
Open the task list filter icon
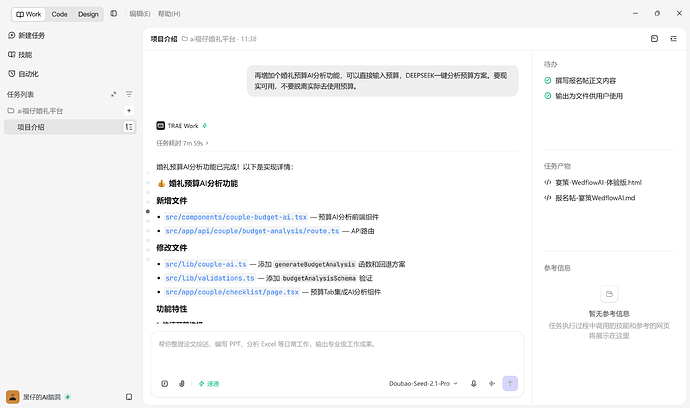[x=129, y=94]
